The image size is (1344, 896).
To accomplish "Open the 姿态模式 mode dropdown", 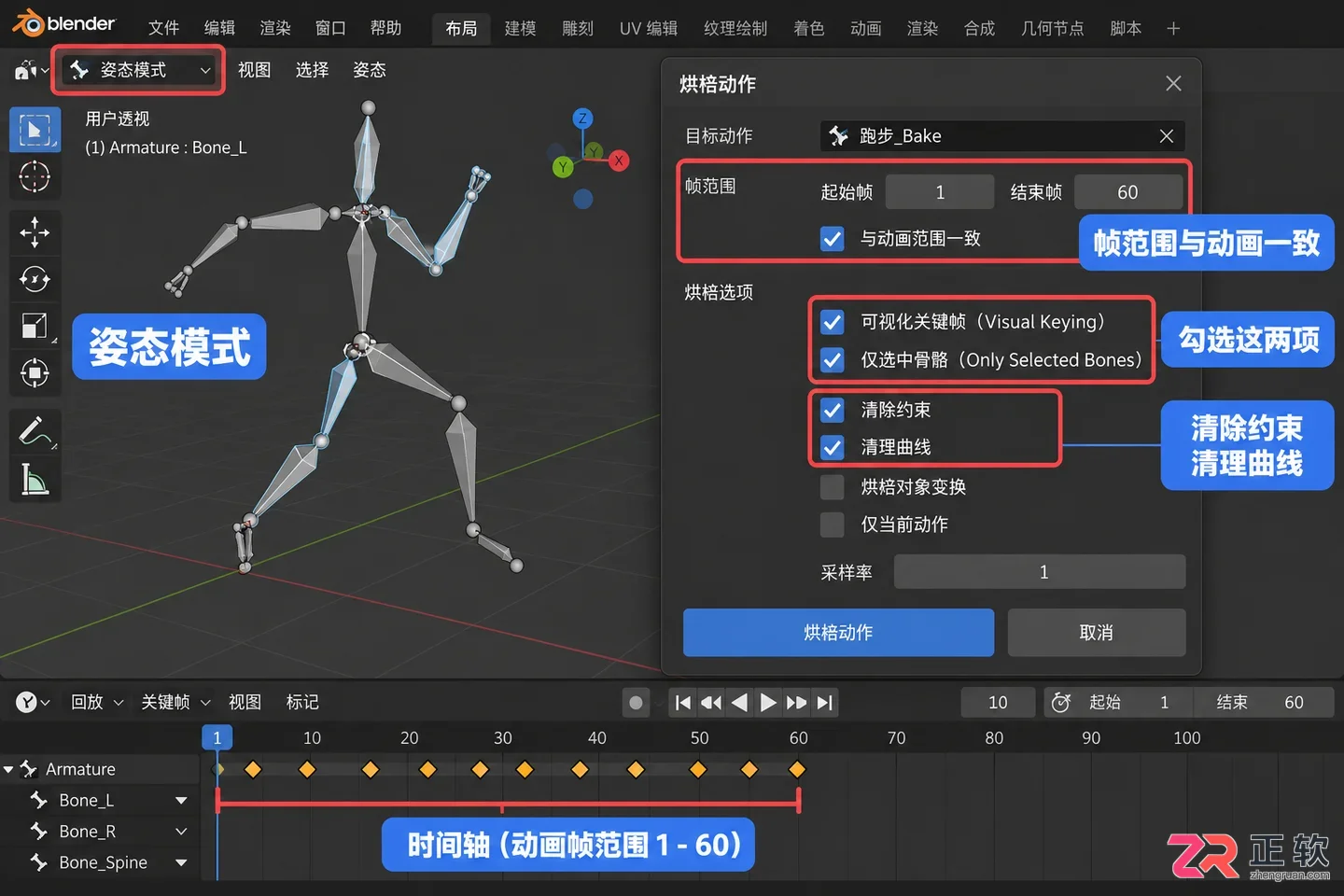I will click(x=140, y=70).
